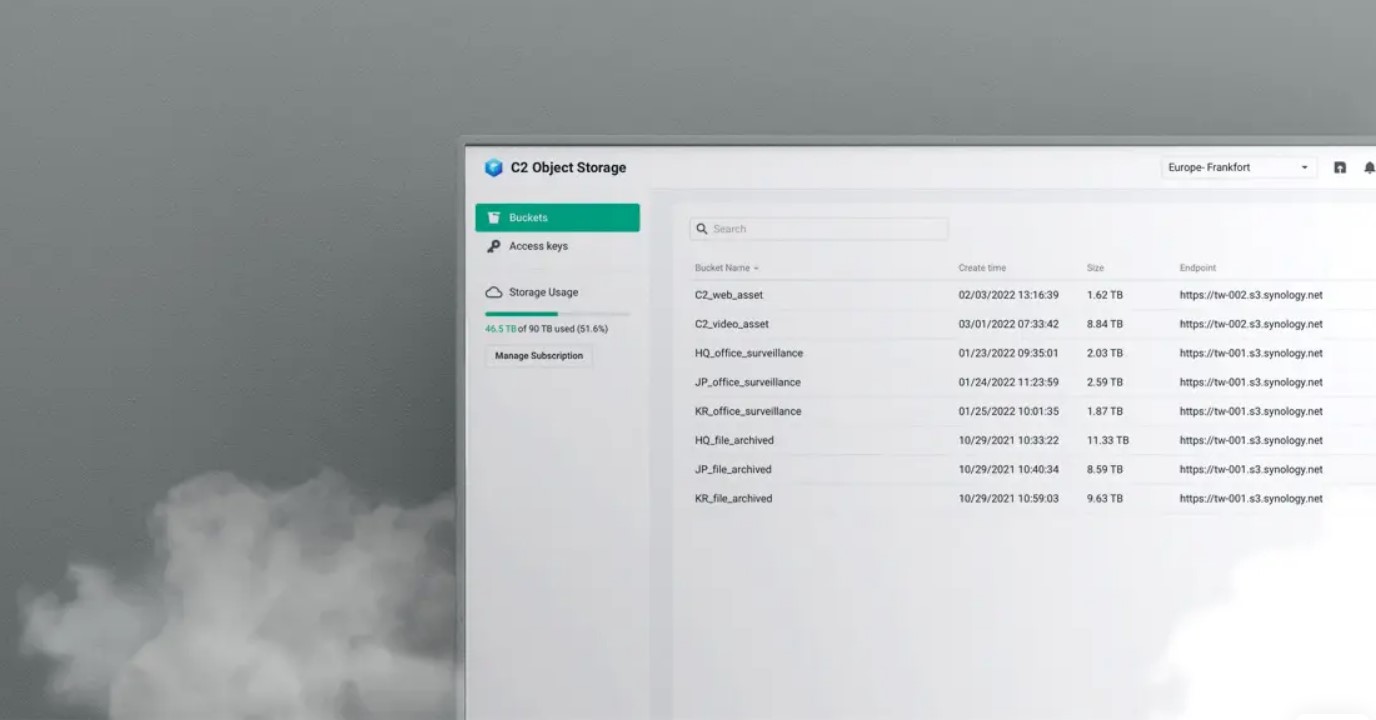Click create time 01/25/2022 10:01:35
Viewport: 1376px width, 720px height.
[x=1008, y=411]
